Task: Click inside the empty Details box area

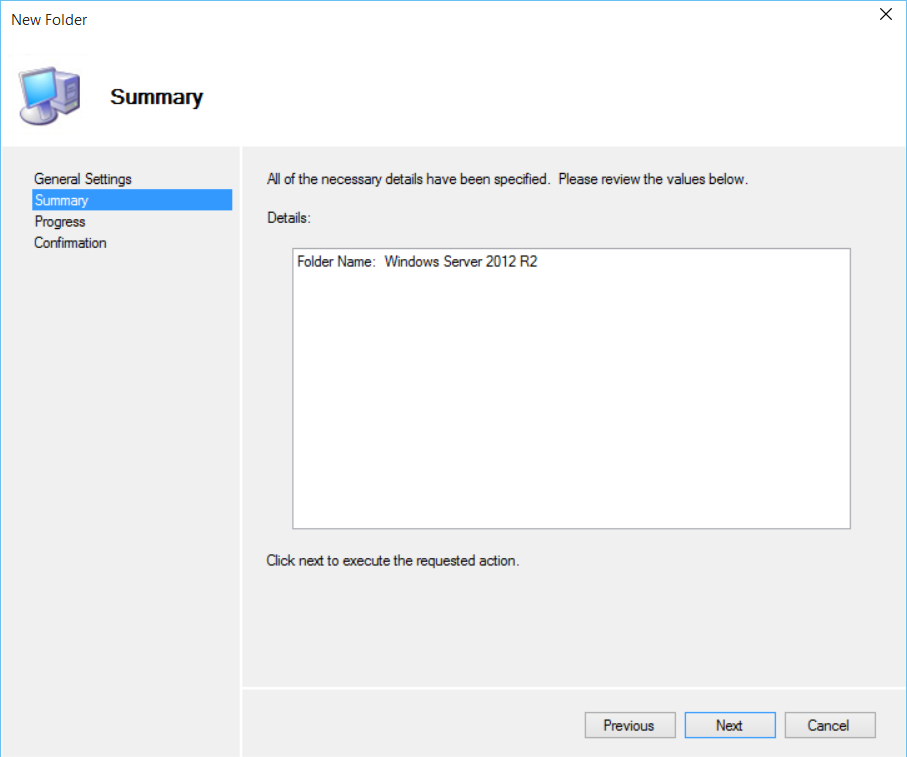Action: pyautogui.click(x=570, y=400)
